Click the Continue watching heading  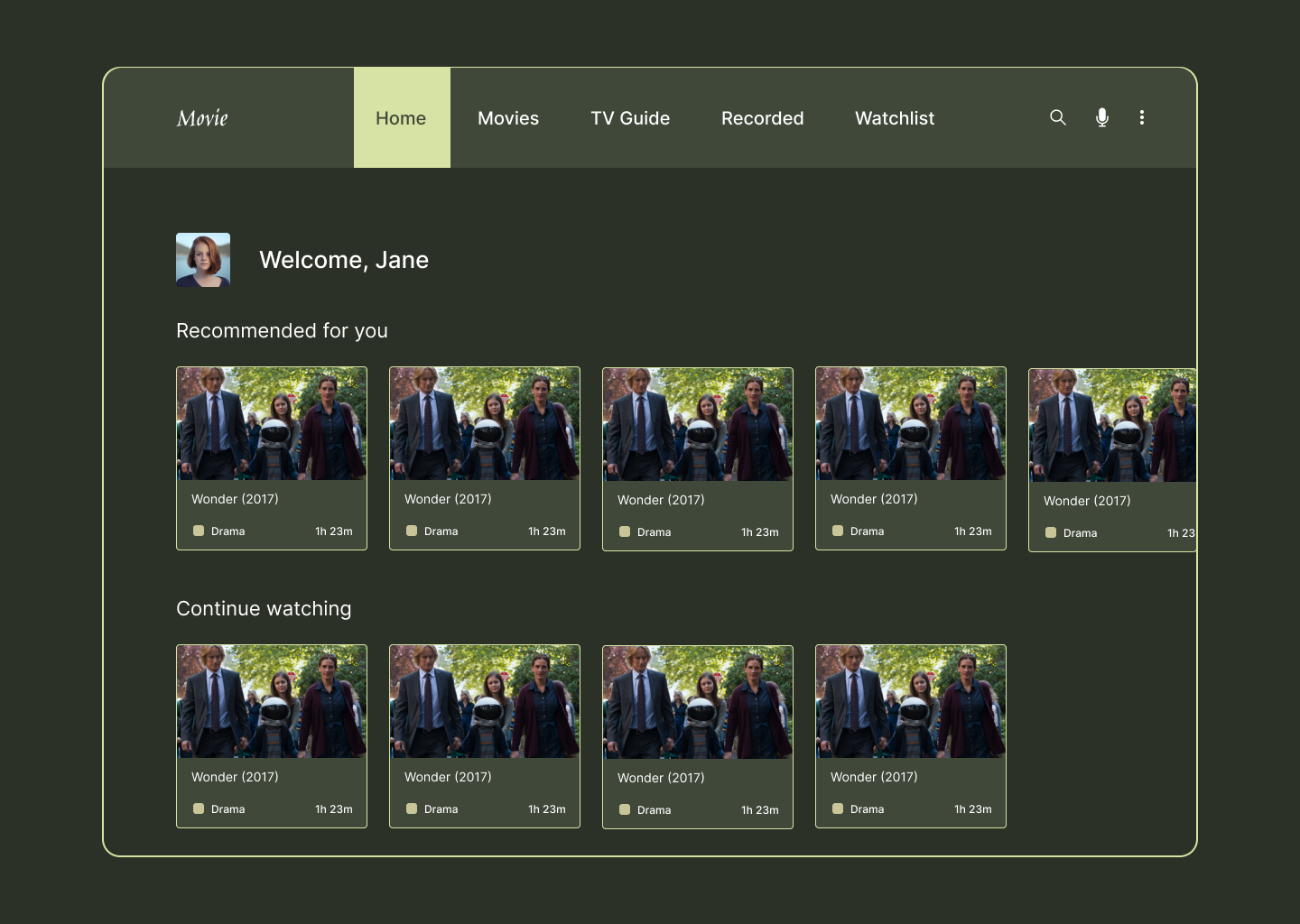click(264, 609)
